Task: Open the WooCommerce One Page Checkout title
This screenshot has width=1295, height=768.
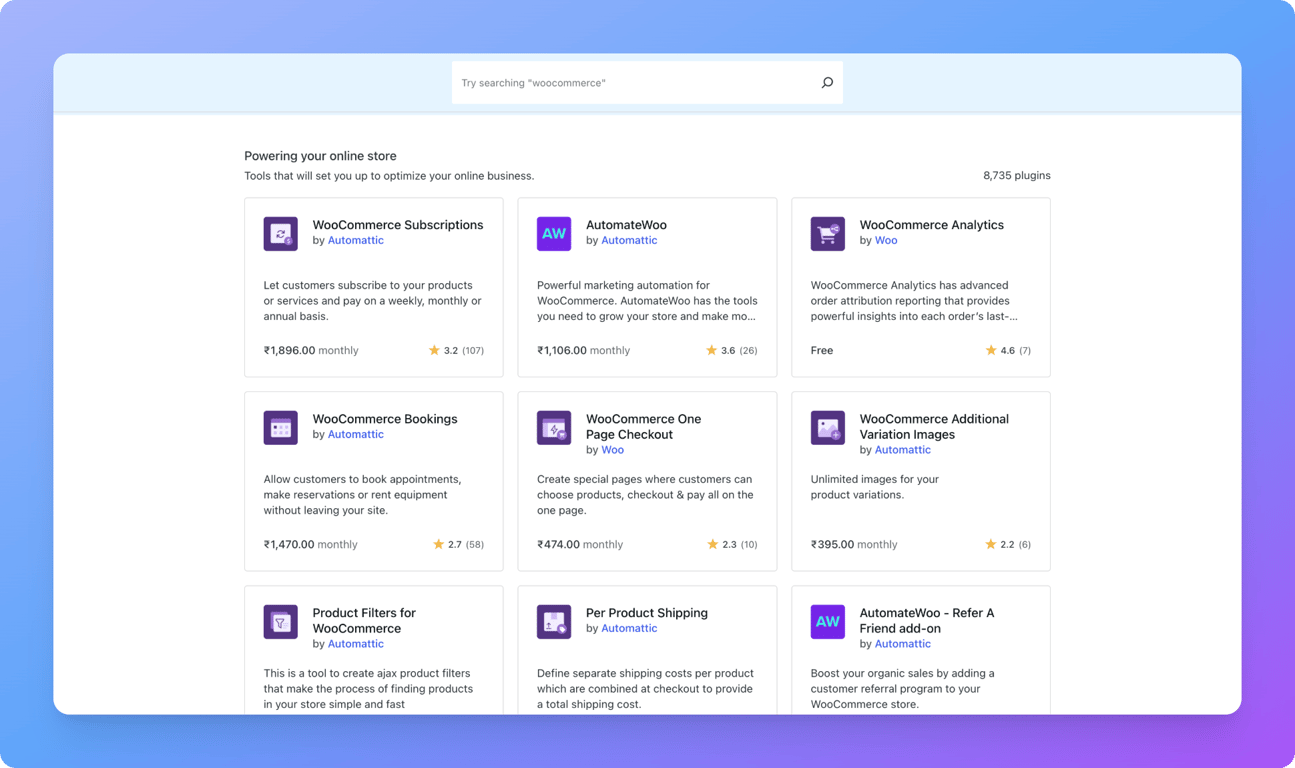Action: [644, 427]
